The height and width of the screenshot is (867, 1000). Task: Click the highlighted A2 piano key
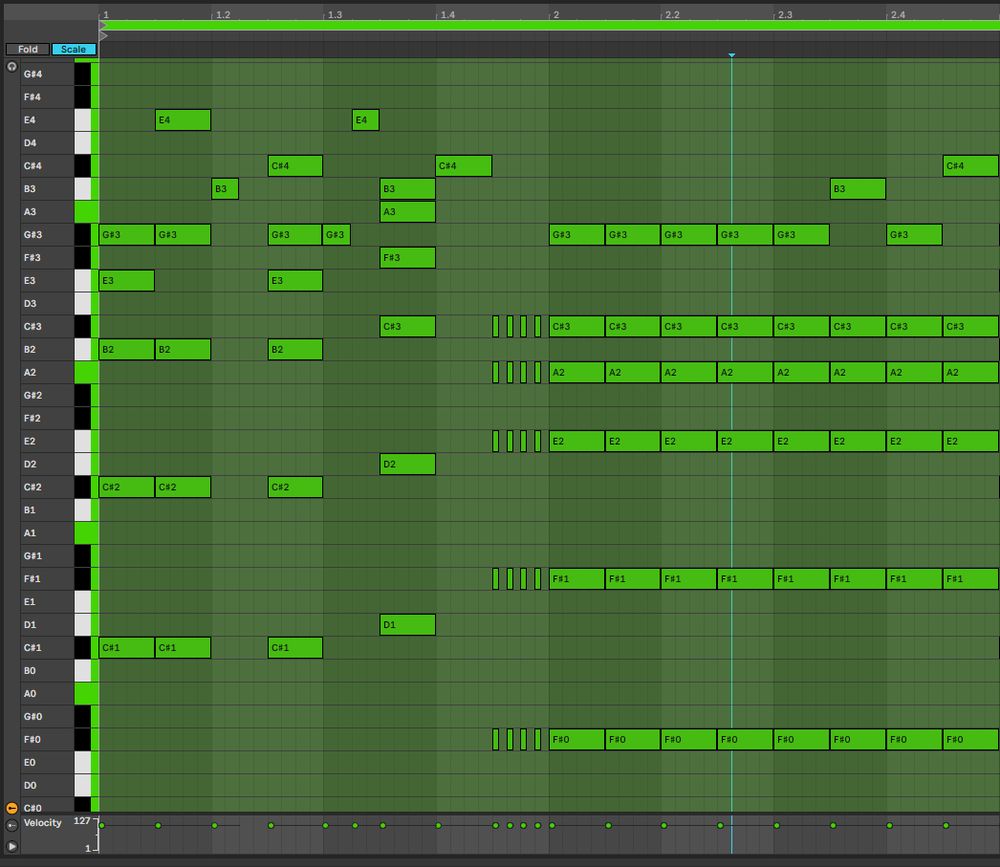[x=86, y=373]
